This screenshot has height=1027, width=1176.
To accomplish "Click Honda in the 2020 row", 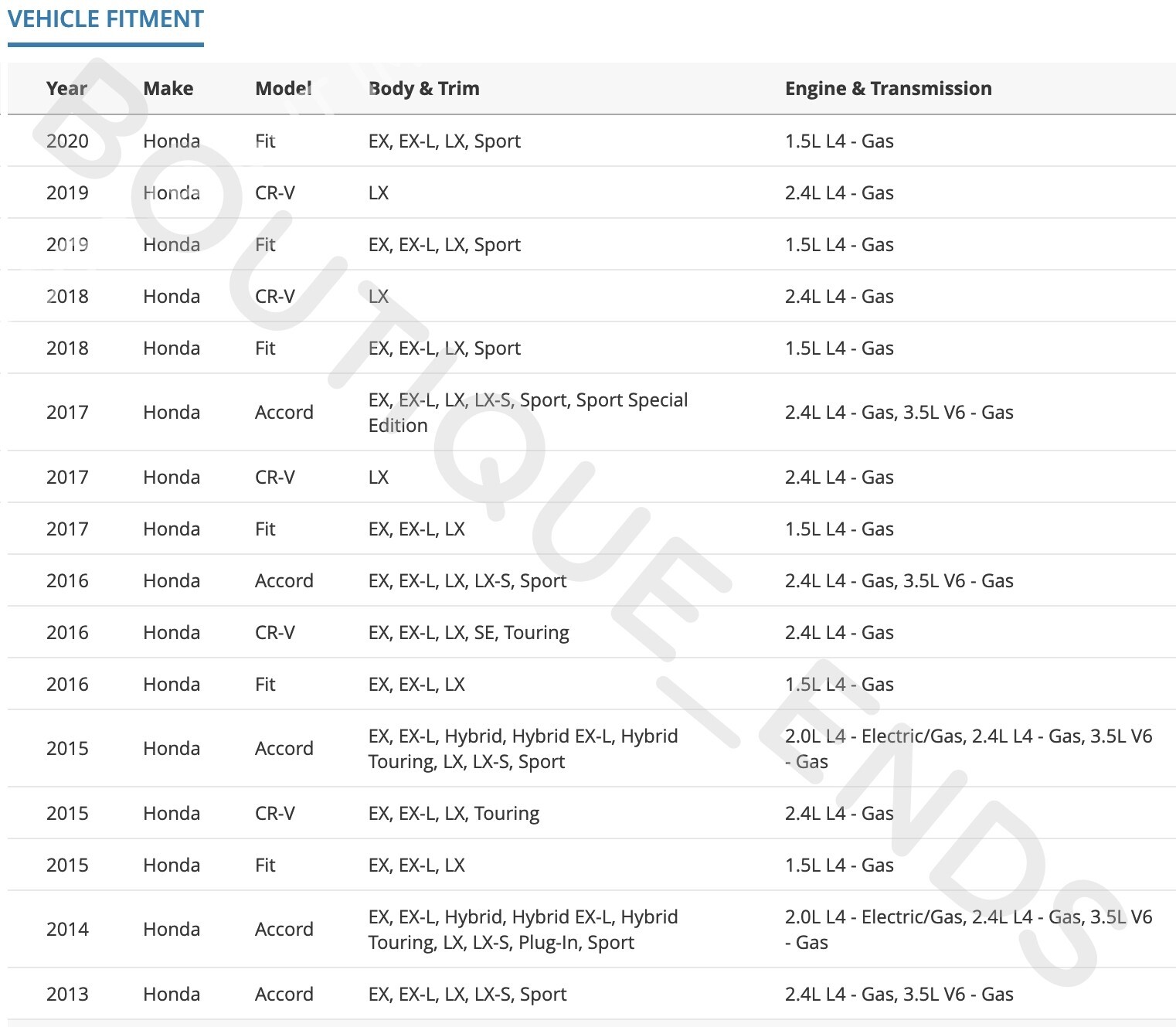I will click(172, 141).
